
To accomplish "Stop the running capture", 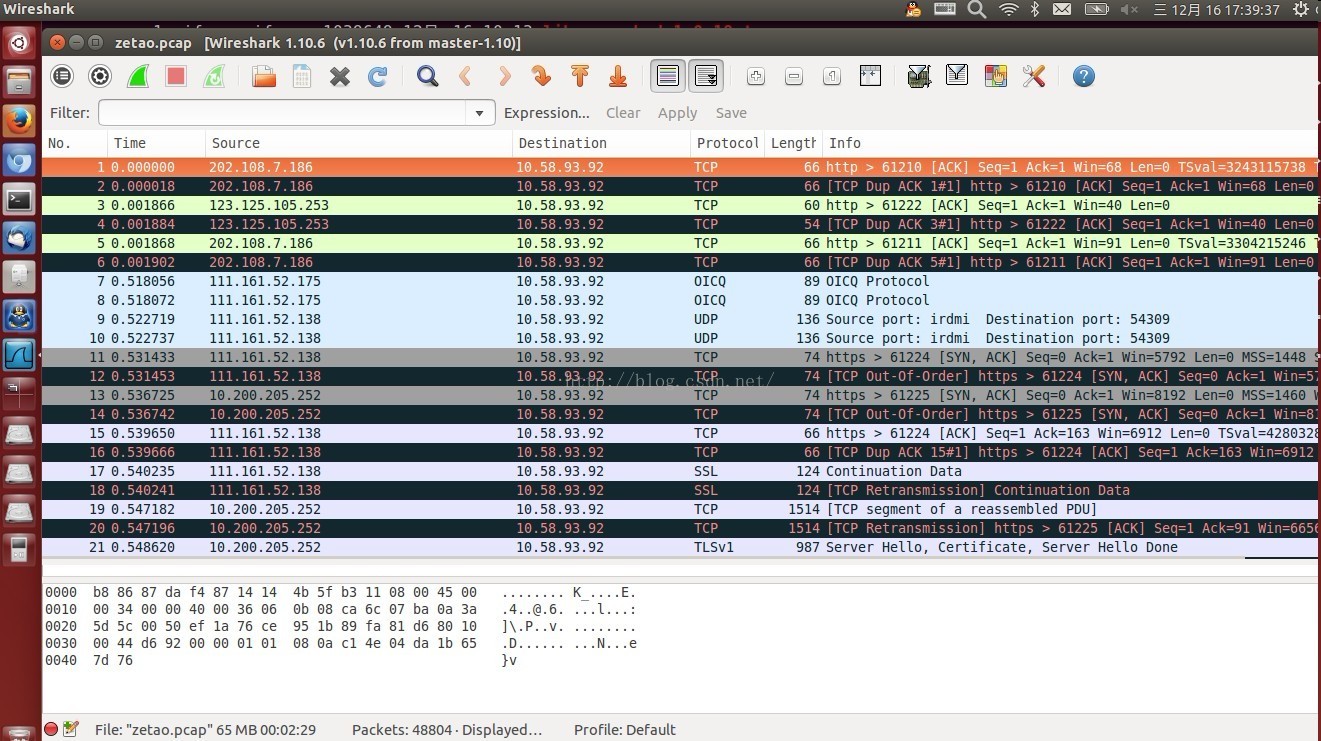I will [x=176, y=76].
